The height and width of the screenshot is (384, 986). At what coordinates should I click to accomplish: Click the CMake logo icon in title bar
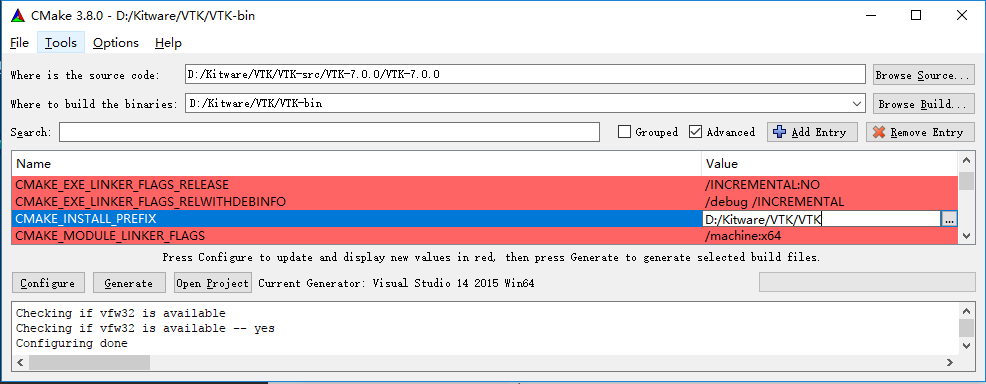(18, 16)
